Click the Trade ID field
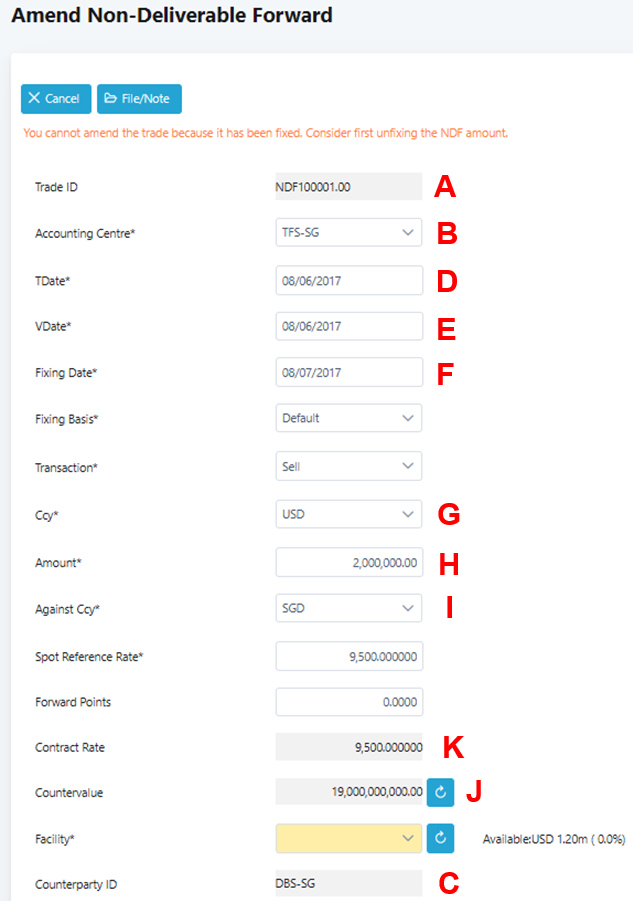 (x=348, y=186)
